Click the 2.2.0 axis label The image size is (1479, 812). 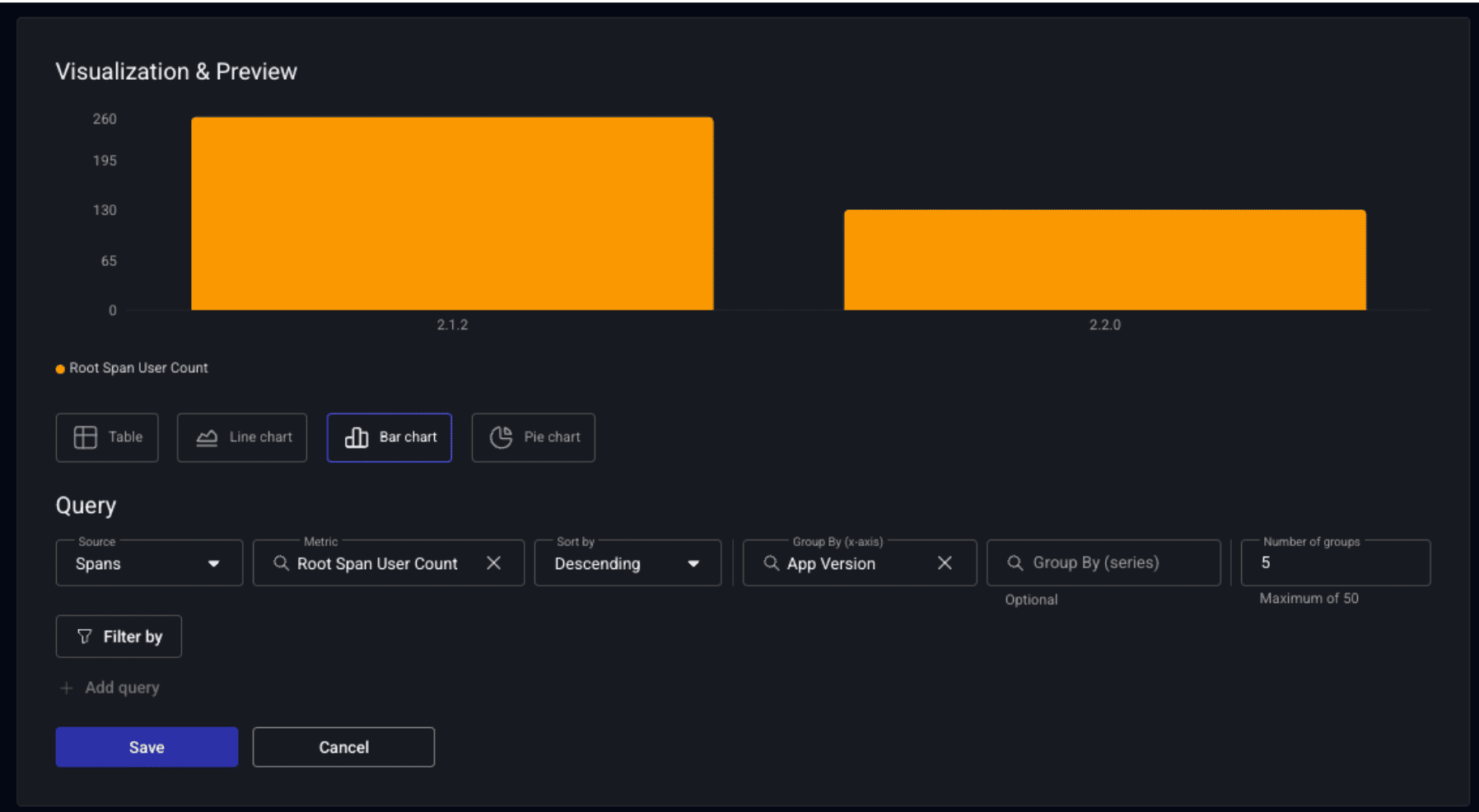point(1105,325)
